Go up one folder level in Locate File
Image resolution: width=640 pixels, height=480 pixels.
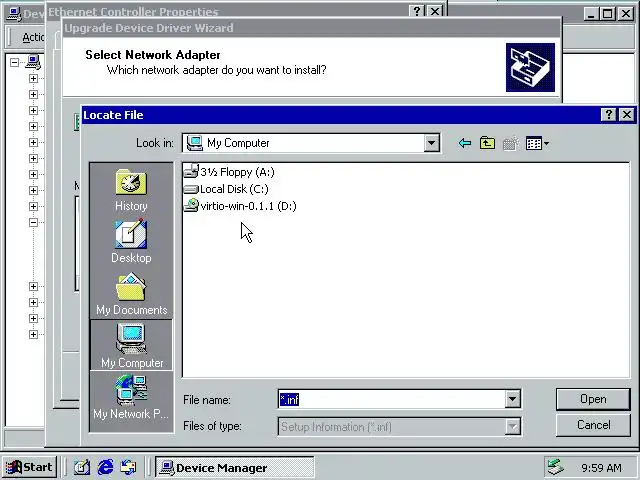pos(487,143)
